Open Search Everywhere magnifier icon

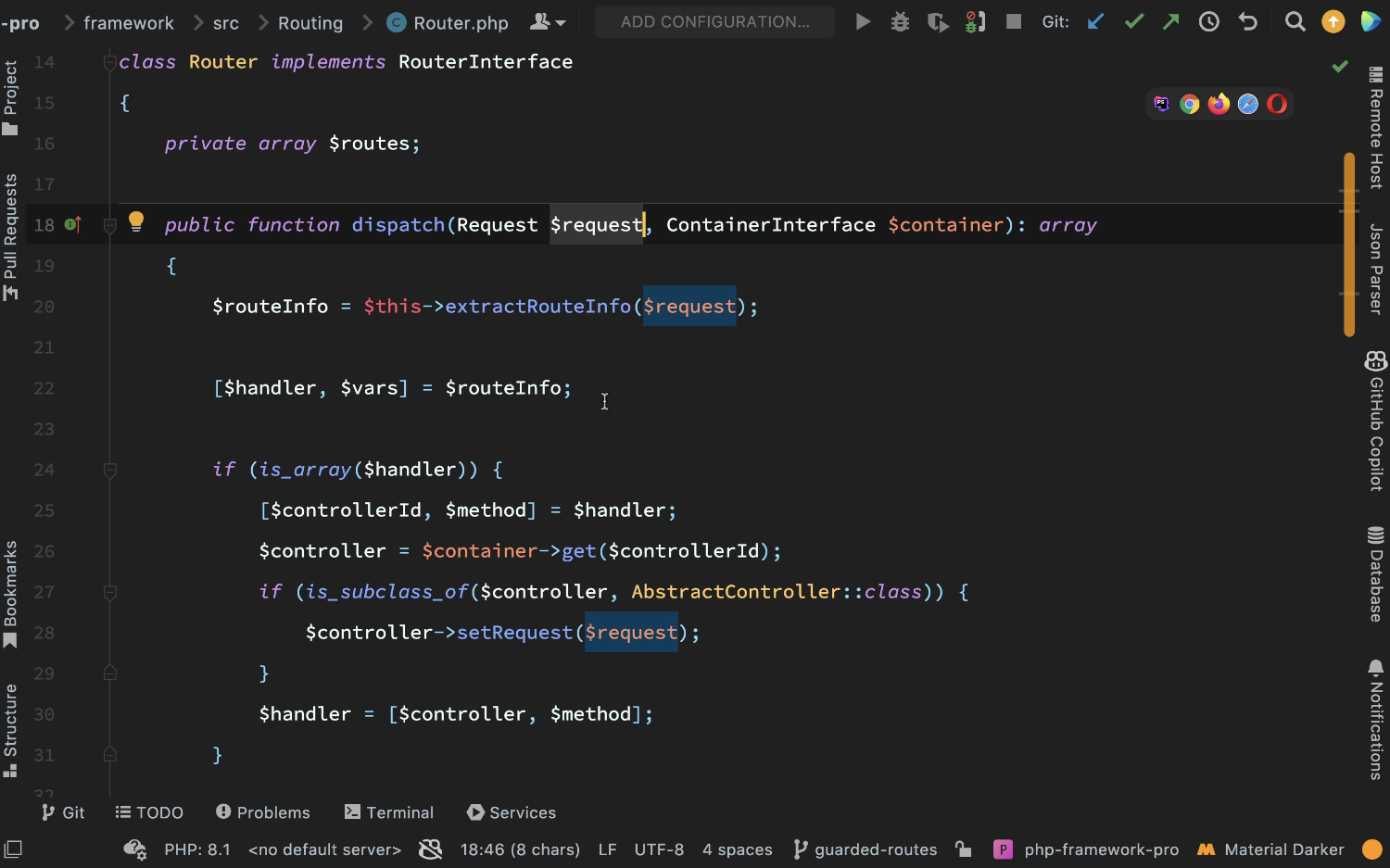(x=1295, y=21)
